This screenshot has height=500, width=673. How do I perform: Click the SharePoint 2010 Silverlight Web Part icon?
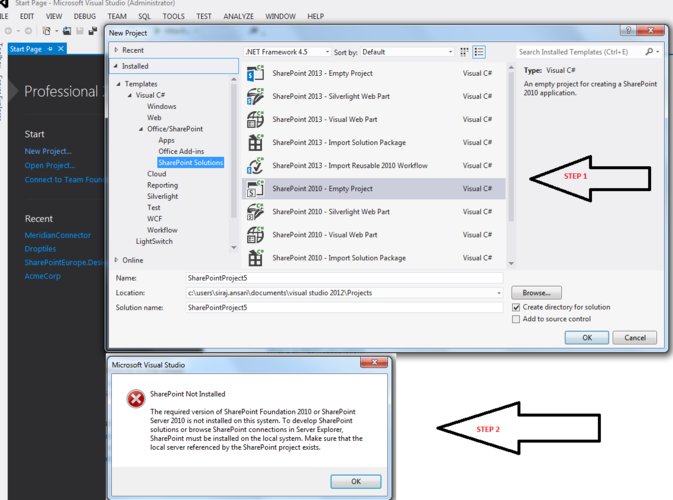(x=255, y=212)
